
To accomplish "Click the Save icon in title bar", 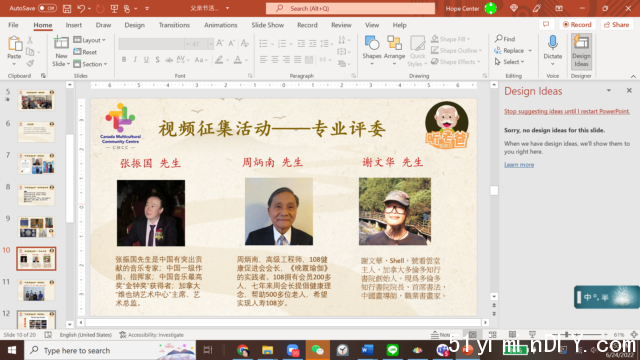I will tap(67, 8).
